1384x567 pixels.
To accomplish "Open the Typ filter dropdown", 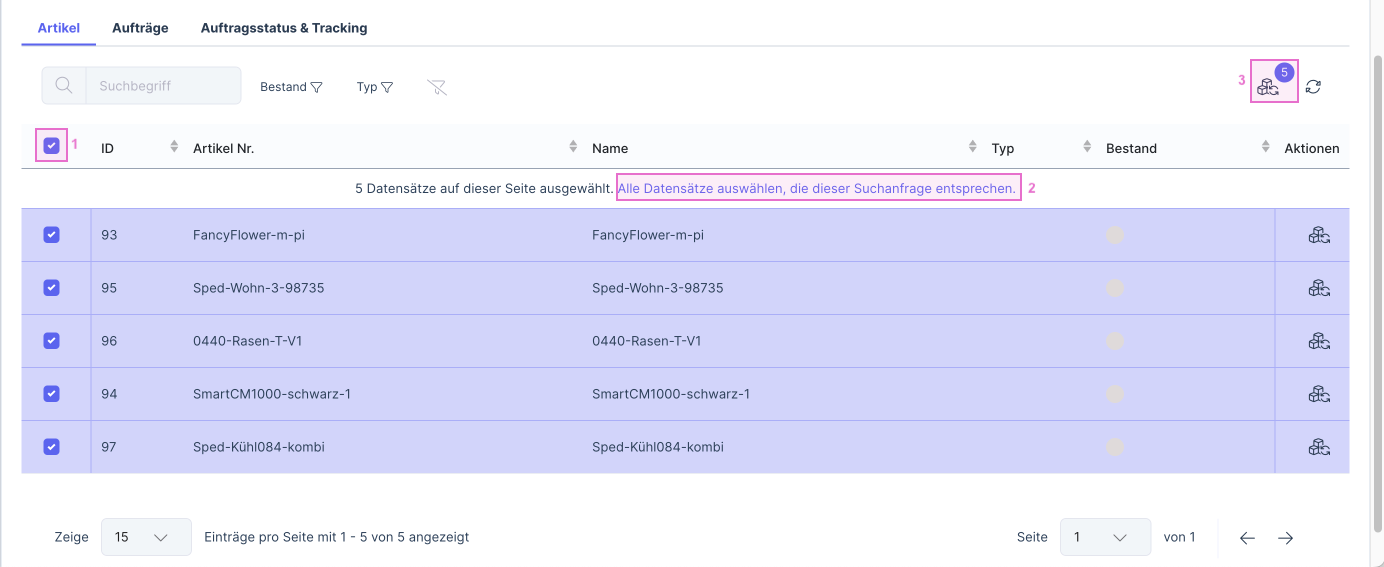I will tap(374, 87).
